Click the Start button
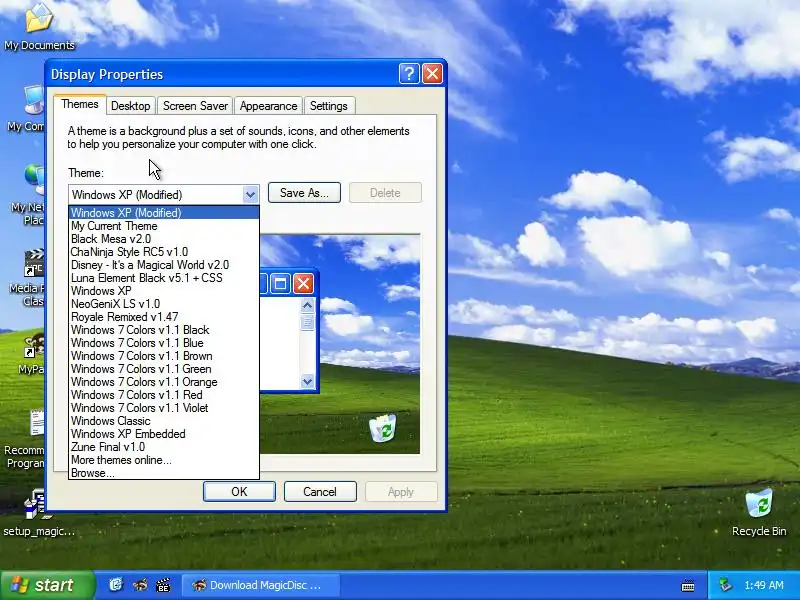This screenshot has width=800, height=600. click(x=47, y=585)
